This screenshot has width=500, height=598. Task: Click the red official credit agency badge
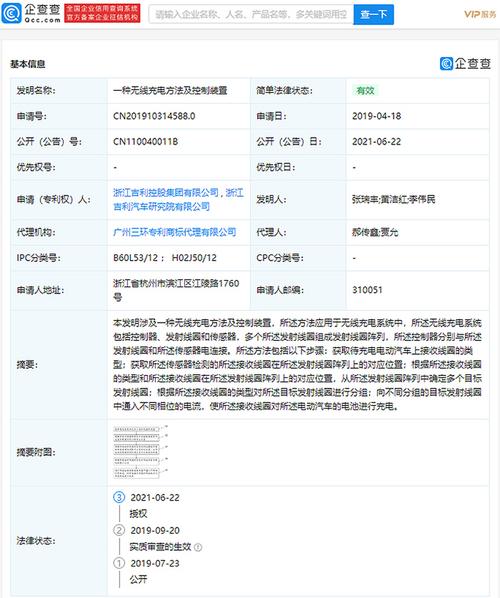tap(102, 13)
